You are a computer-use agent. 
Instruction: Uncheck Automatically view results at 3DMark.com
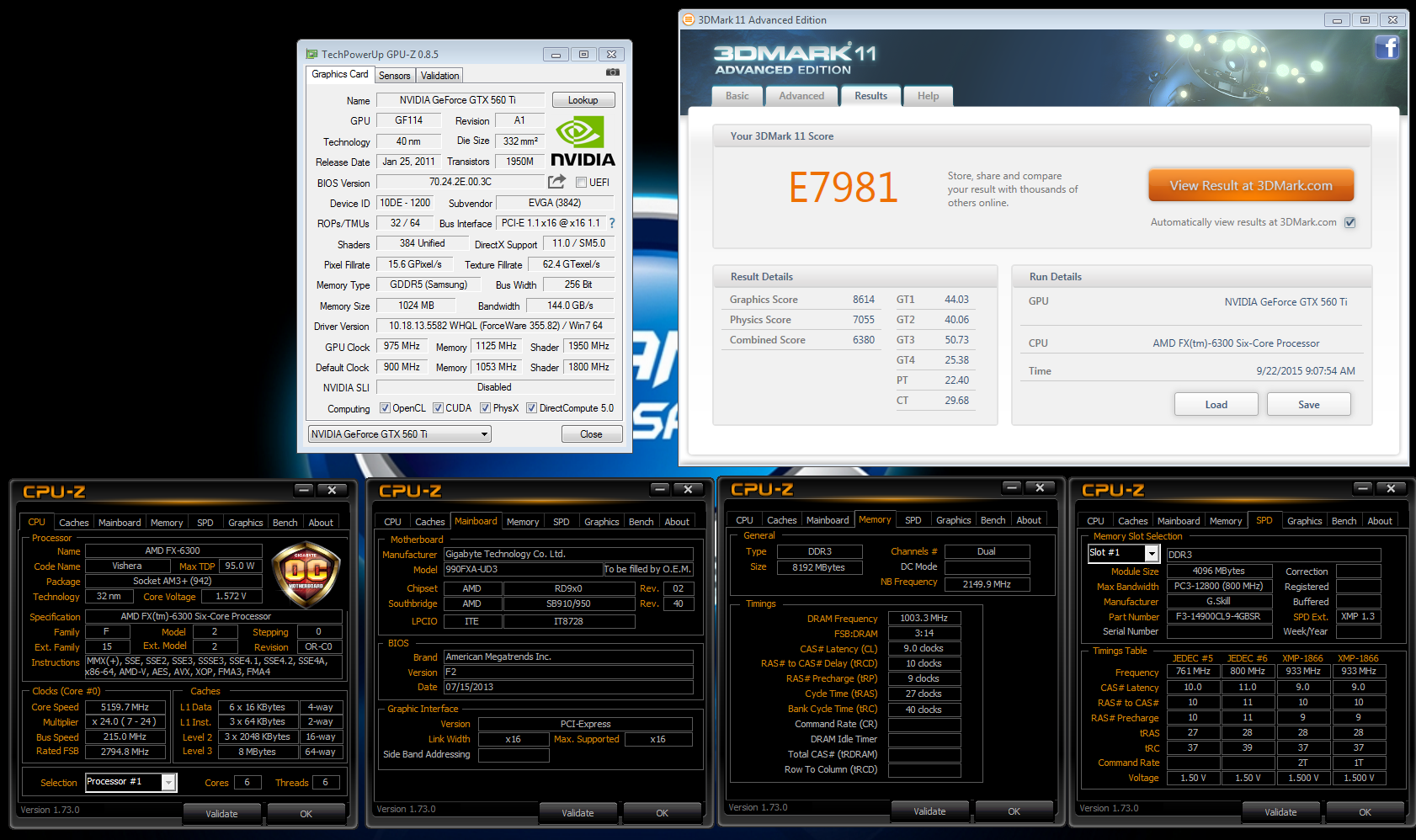pyautogui.click(x=1350, y=222)
